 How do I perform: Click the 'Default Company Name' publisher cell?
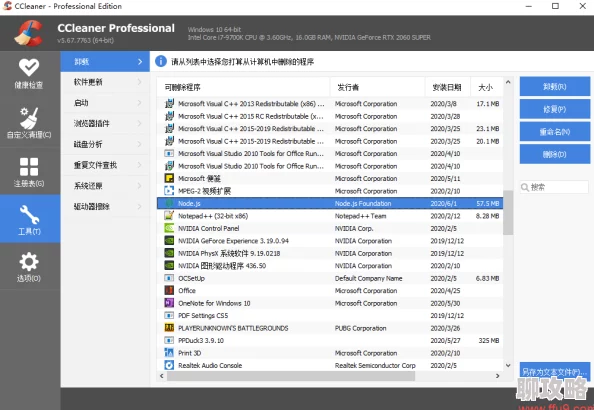[x=369, y=278]
